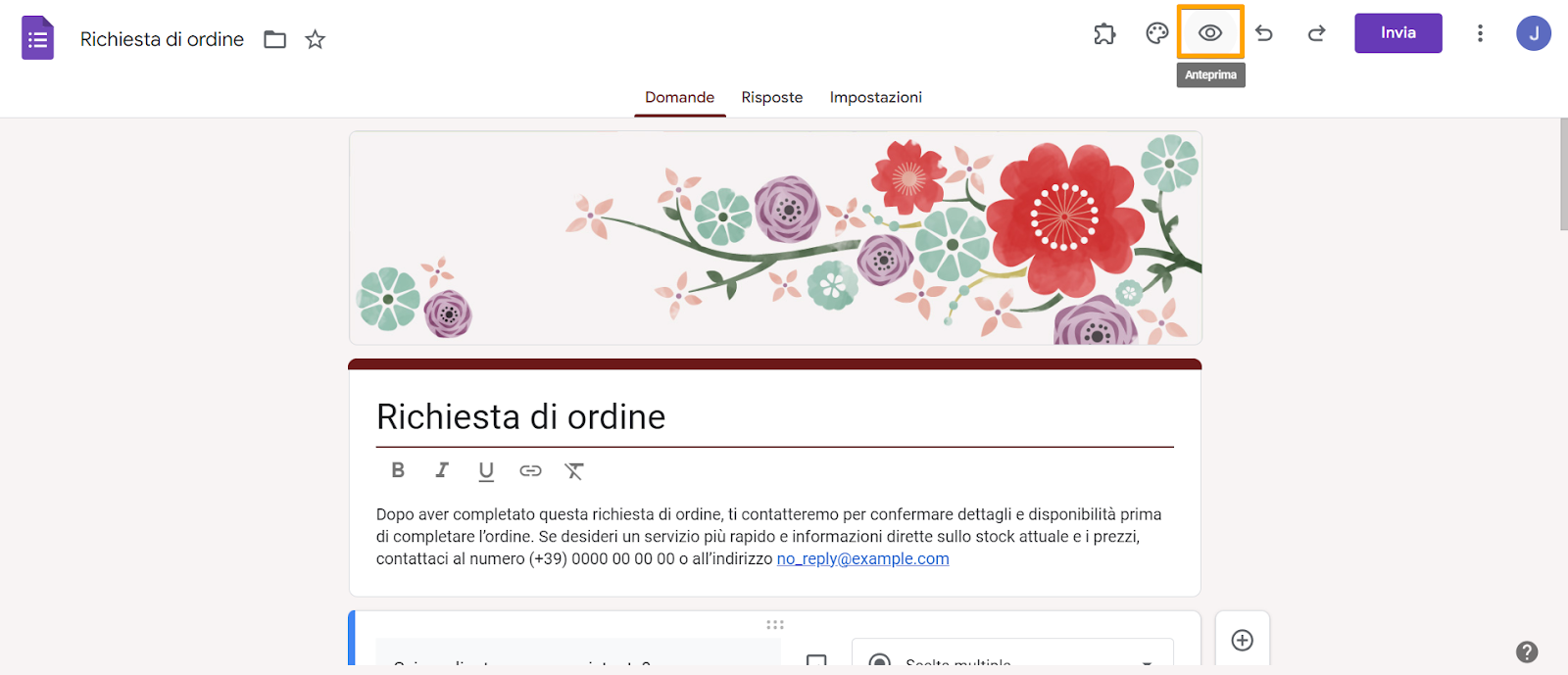
Task: Redo last change
Action: coord(1316,33)
